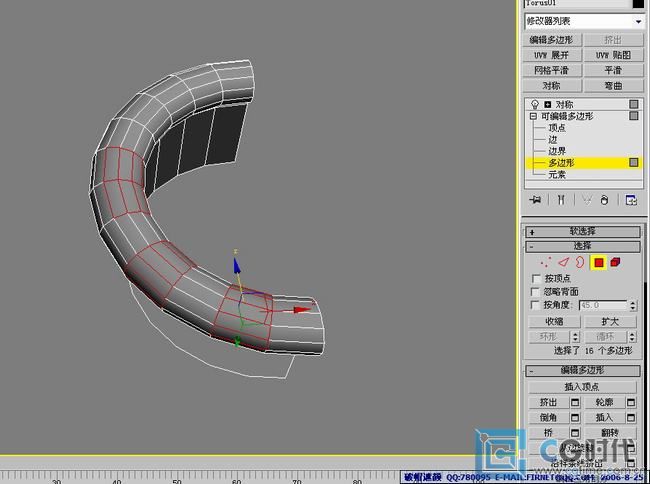Click the 编辑多边形 modifier button
Screen dimensions: 650x484
[x=552, y=40]
